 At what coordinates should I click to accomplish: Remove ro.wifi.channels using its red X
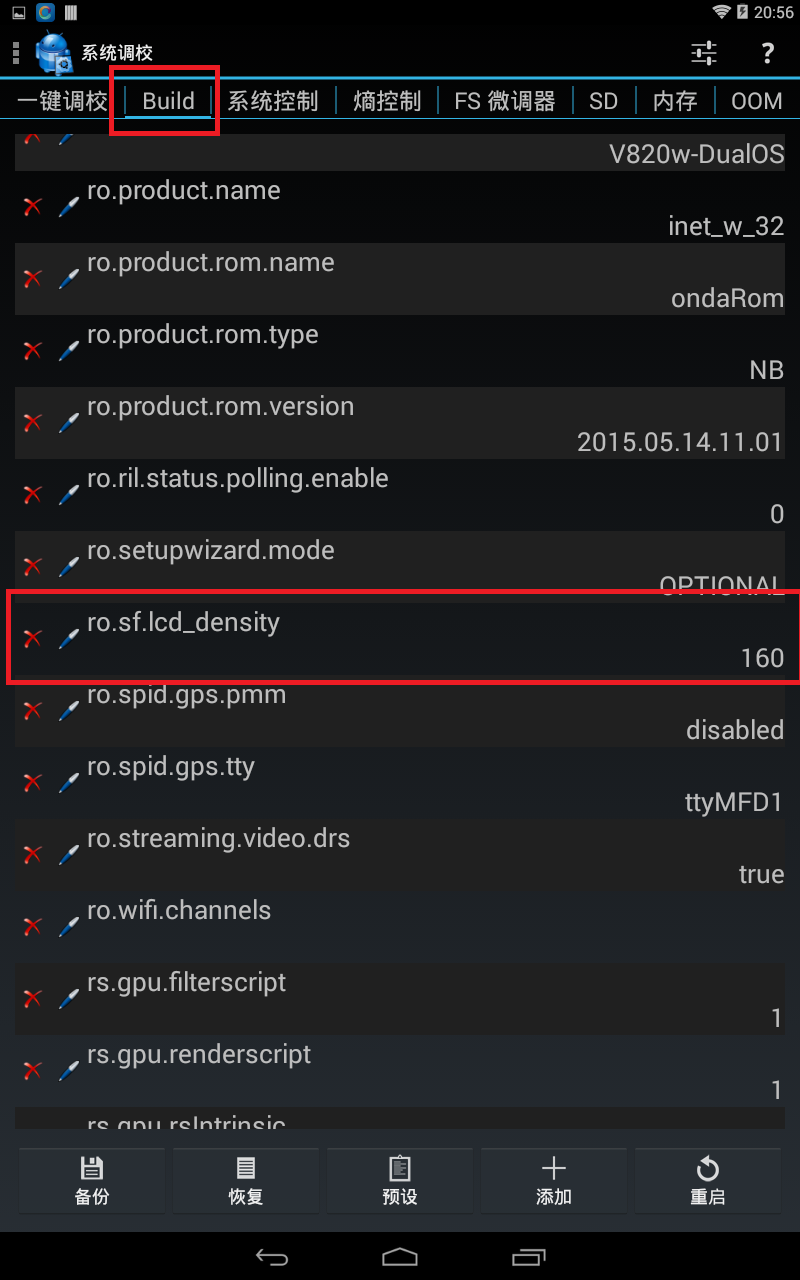(x=32, y=926)
